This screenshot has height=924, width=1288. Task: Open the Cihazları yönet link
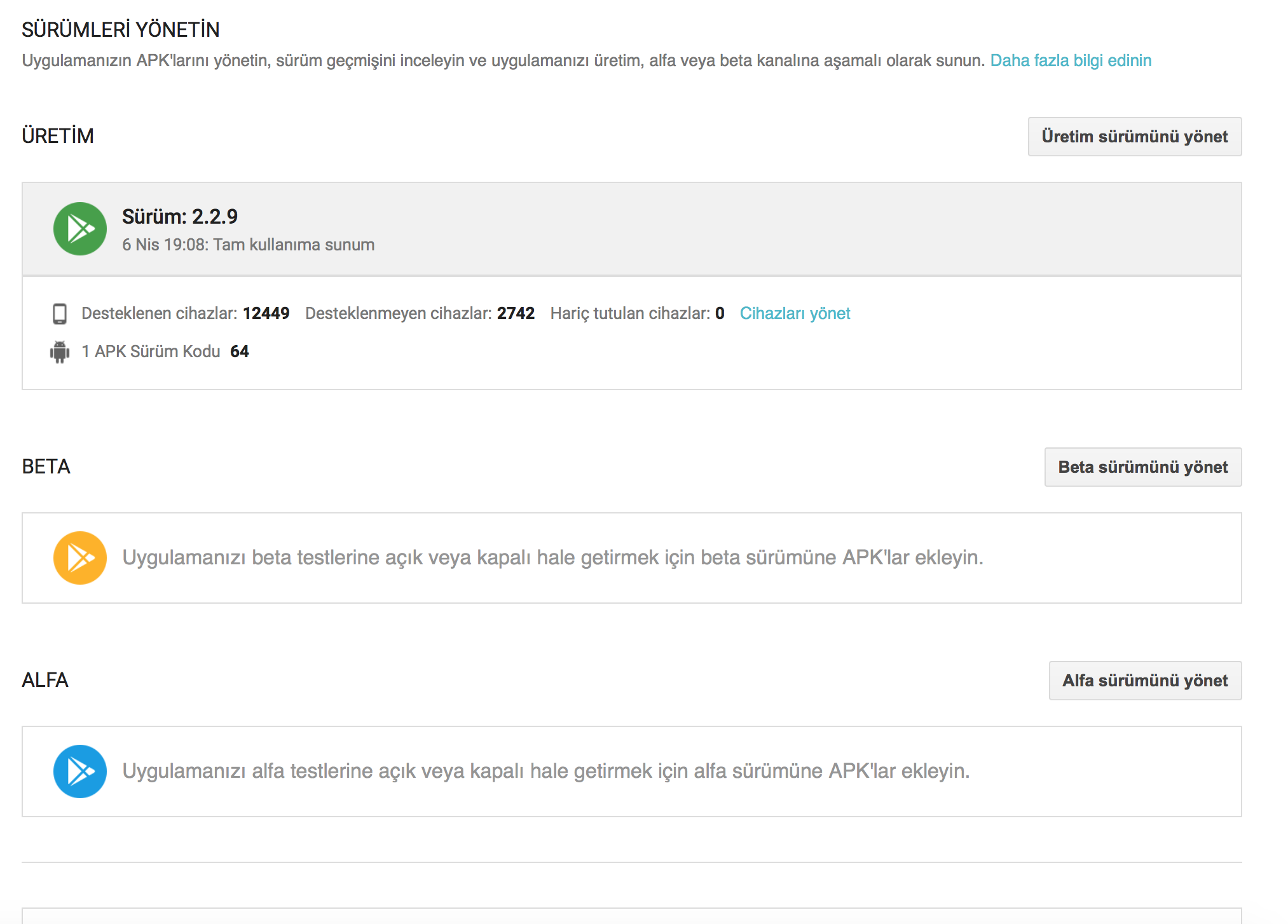click(795, 313)
